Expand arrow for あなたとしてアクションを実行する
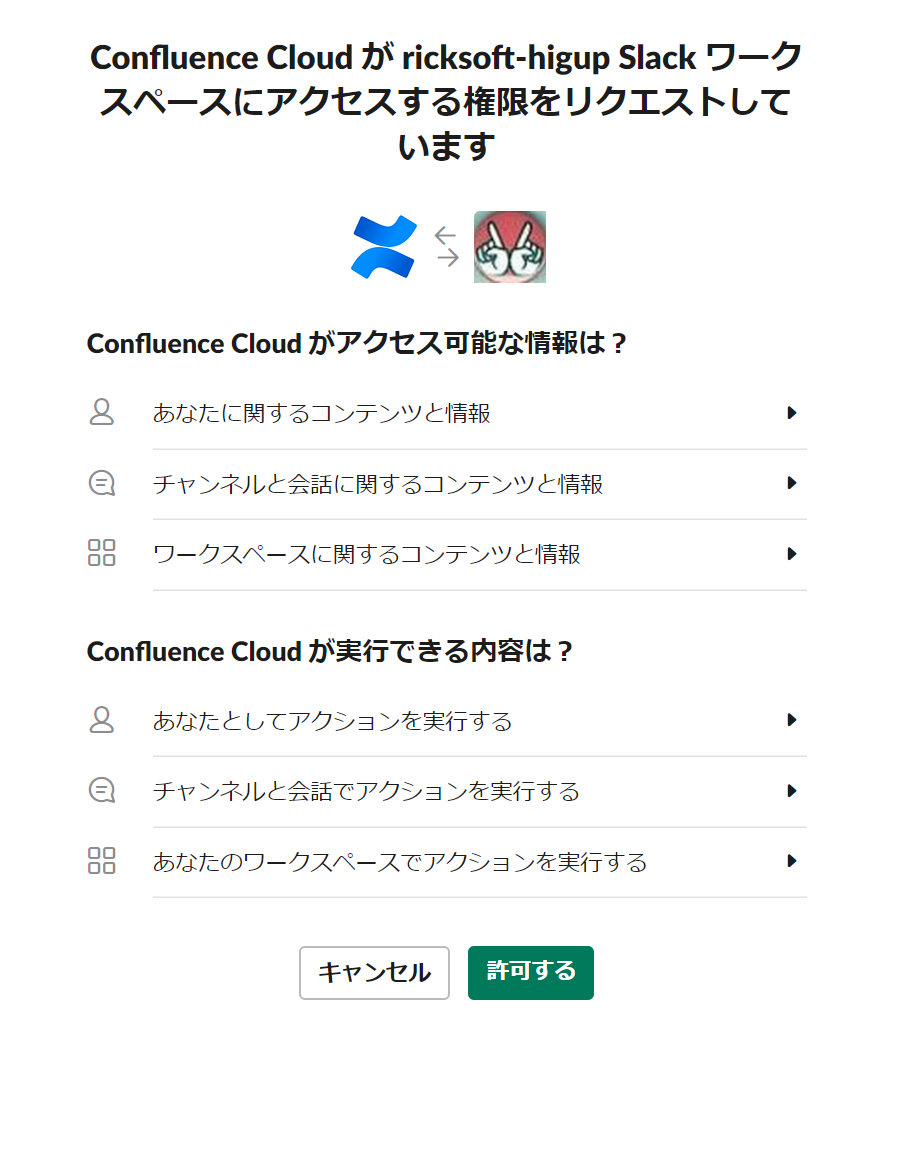The image size is (907, 1154). click(792, 721)
